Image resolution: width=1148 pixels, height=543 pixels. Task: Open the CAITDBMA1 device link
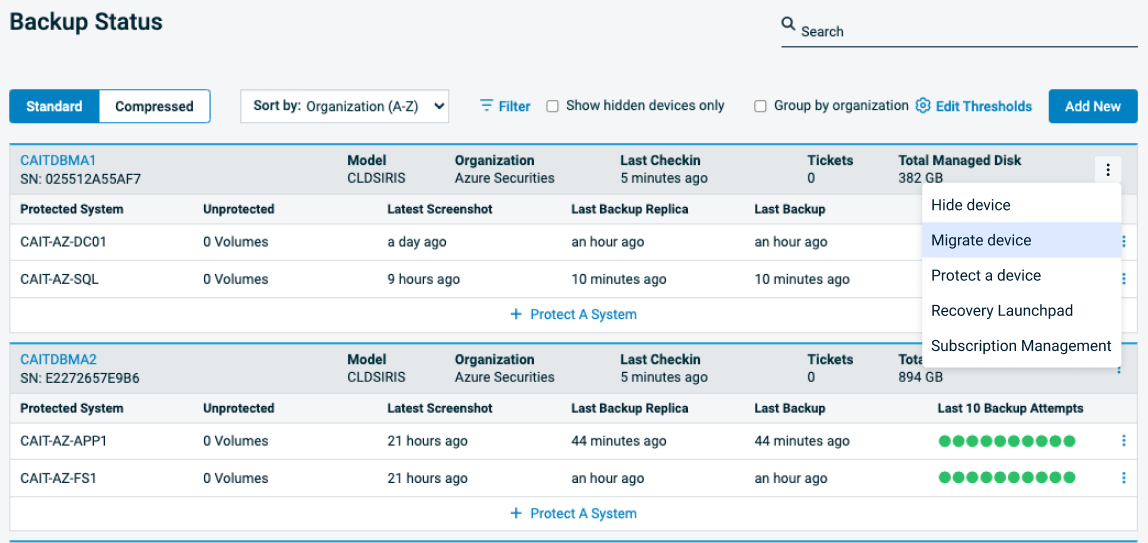pos(59,160)
